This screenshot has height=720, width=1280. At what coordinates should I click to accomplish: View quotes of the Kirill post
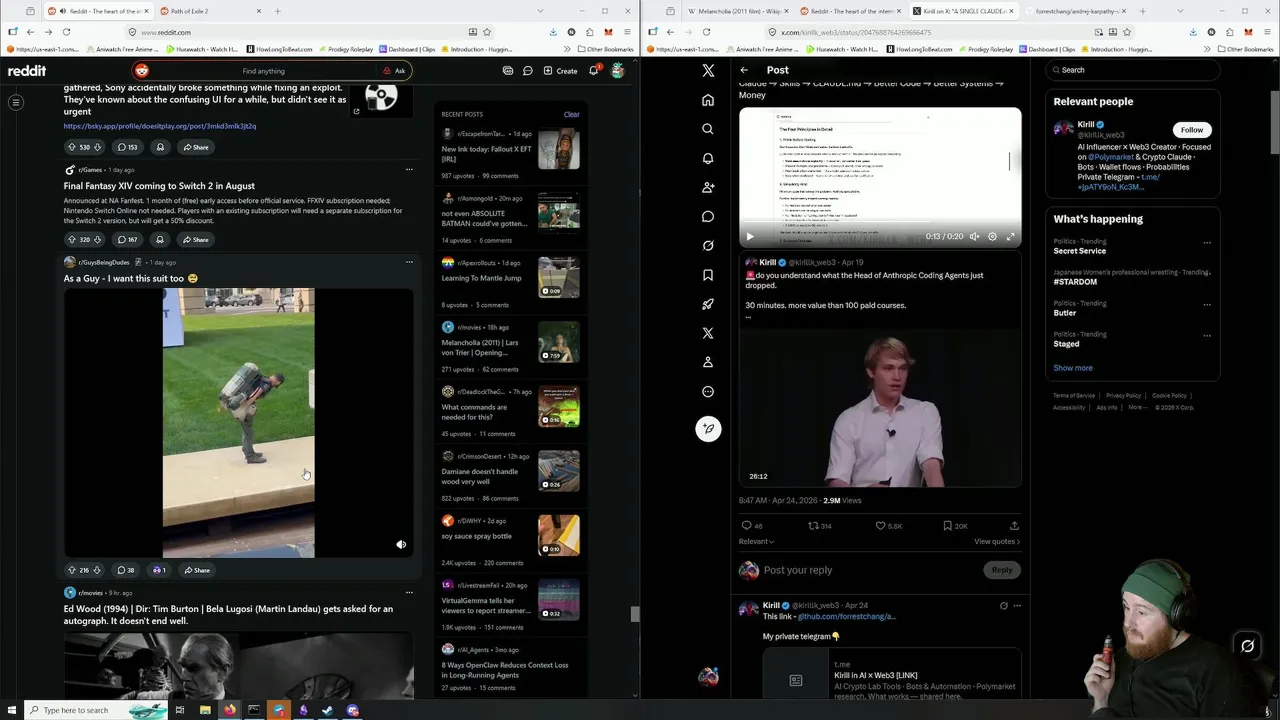pyautogui.click(x=996, y=541)
